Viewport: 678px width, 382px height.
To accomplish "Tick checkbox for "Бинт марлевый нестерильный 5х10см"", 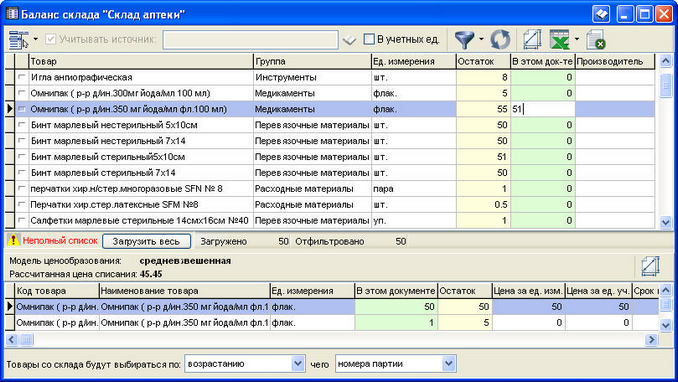I will (22, 125).
